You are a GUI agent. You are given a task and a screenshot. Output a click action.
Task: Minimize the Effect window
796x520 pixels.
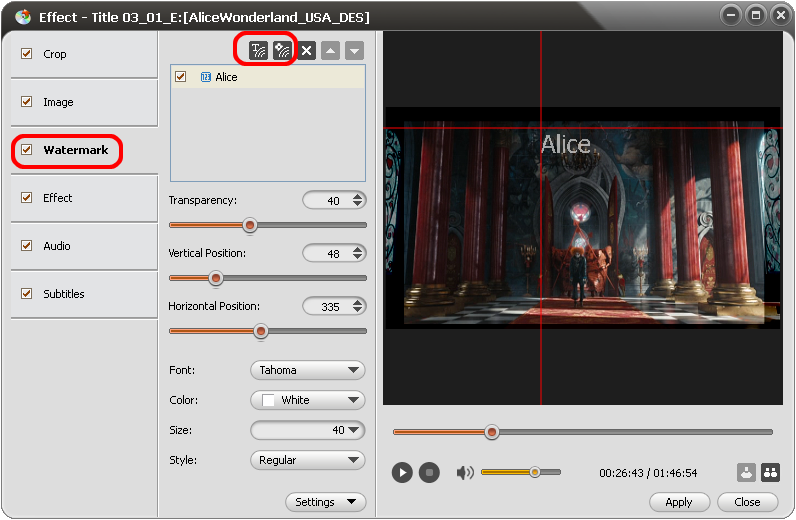coord(731,15)
